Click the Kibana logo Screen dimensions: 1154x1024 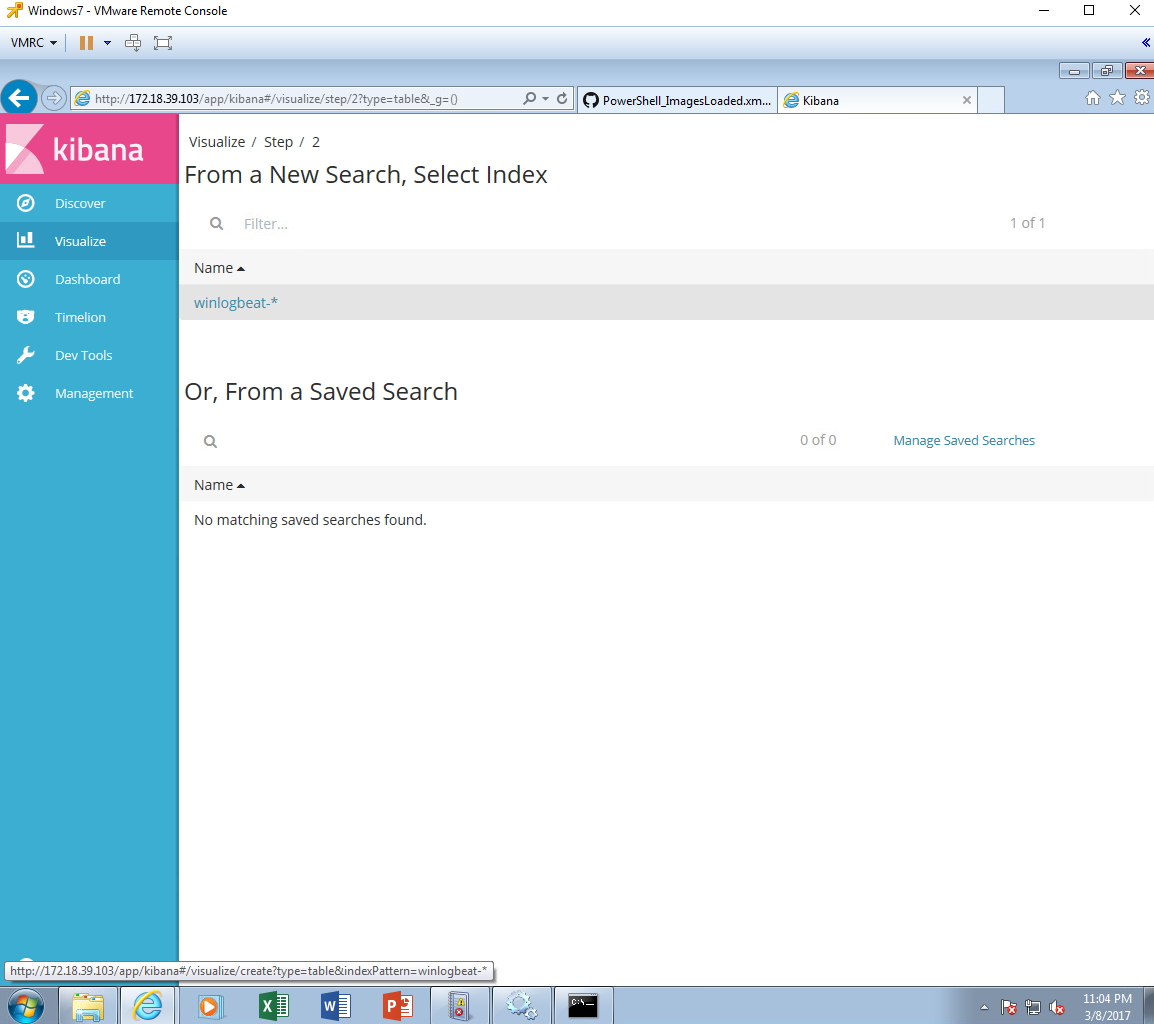89,149
